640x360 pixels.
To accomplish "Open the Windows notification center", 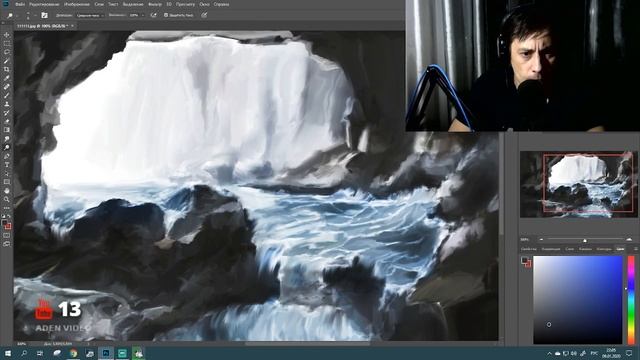I will [629, 353].
